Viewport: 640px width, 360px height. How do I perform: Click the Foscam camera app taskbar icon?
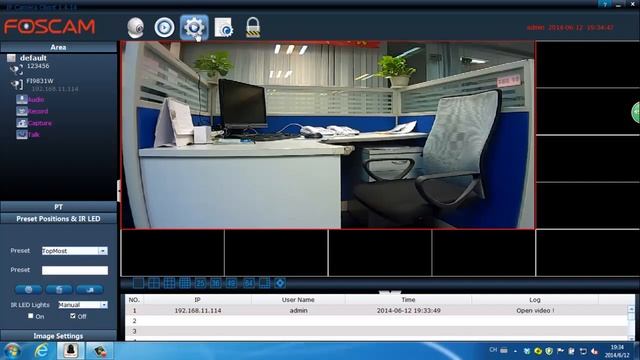click(x=70, y=351)
